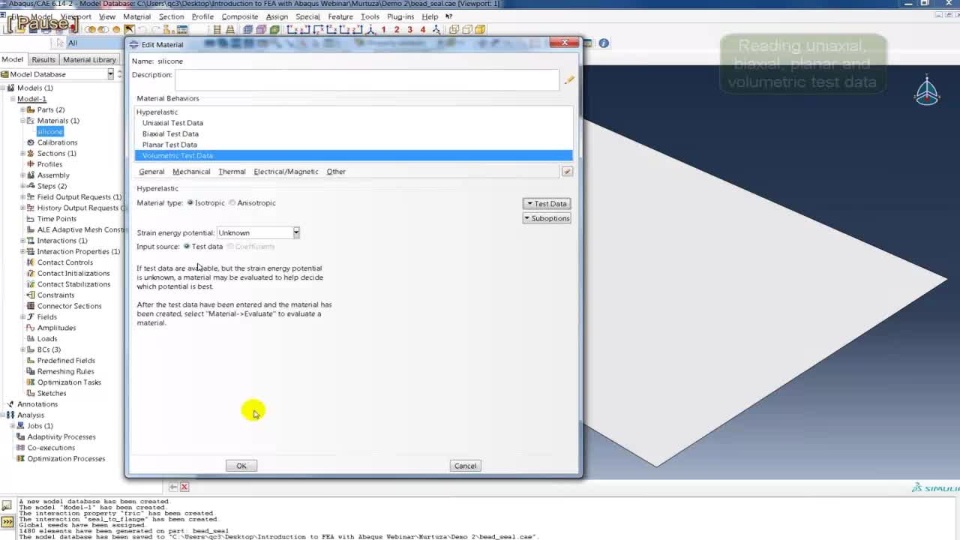
Task: Click the red stop icon above message area
Action: click(x=184, y=487)
